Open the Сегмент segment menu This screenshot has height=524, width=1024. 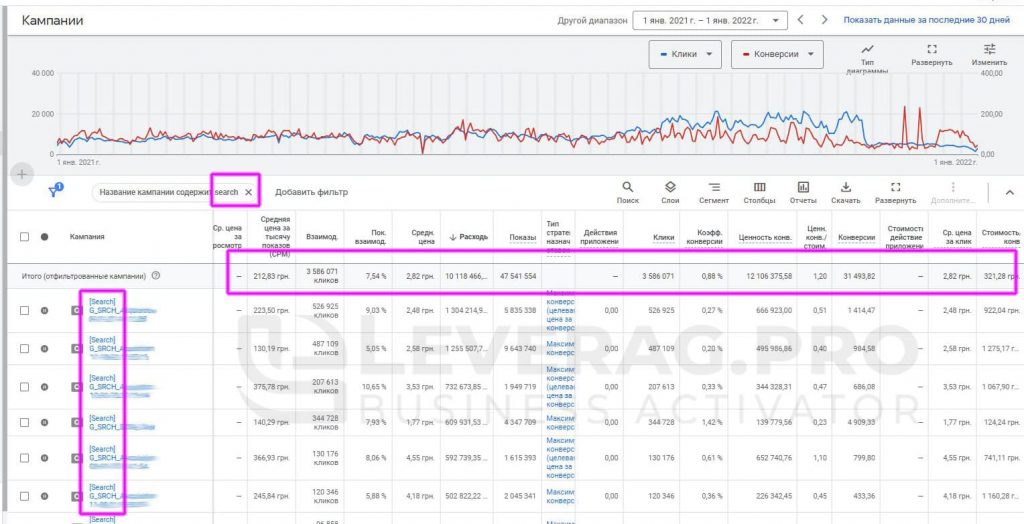[x=714, y=193]
